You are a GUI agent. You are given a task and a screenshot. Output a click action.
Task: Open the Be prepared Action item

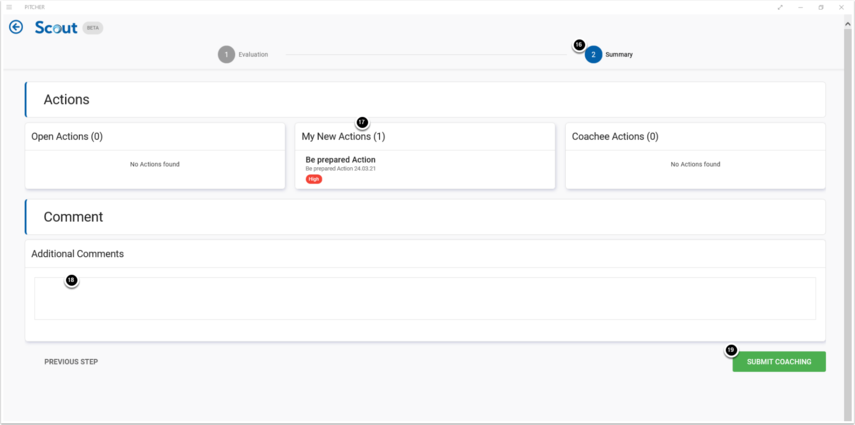[x=341, y=160]
